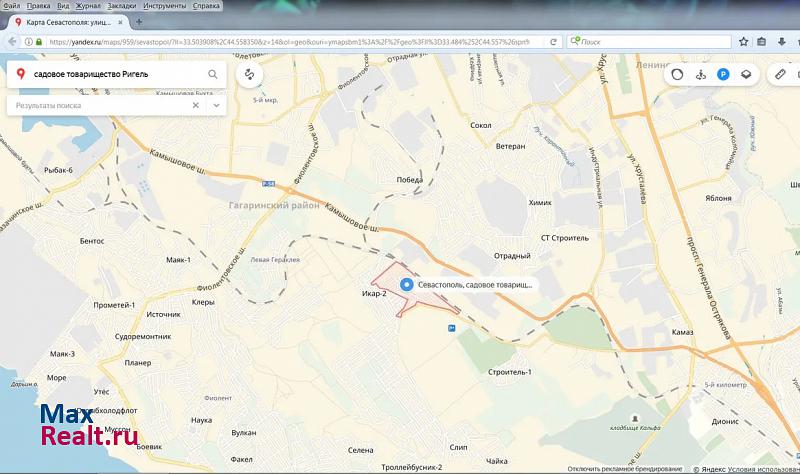Click the gas station icon on the map
The image size is (800, 474).
coord(453,327)
